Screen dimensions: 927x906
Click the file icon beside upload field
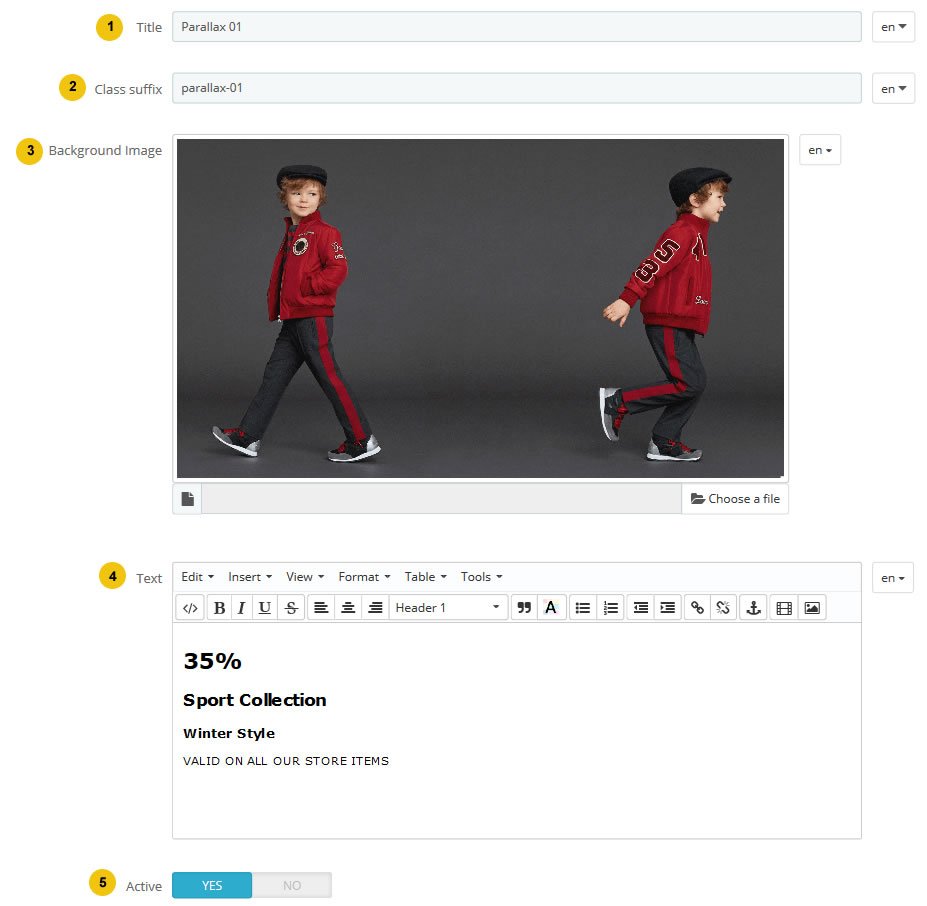[187, 499]
